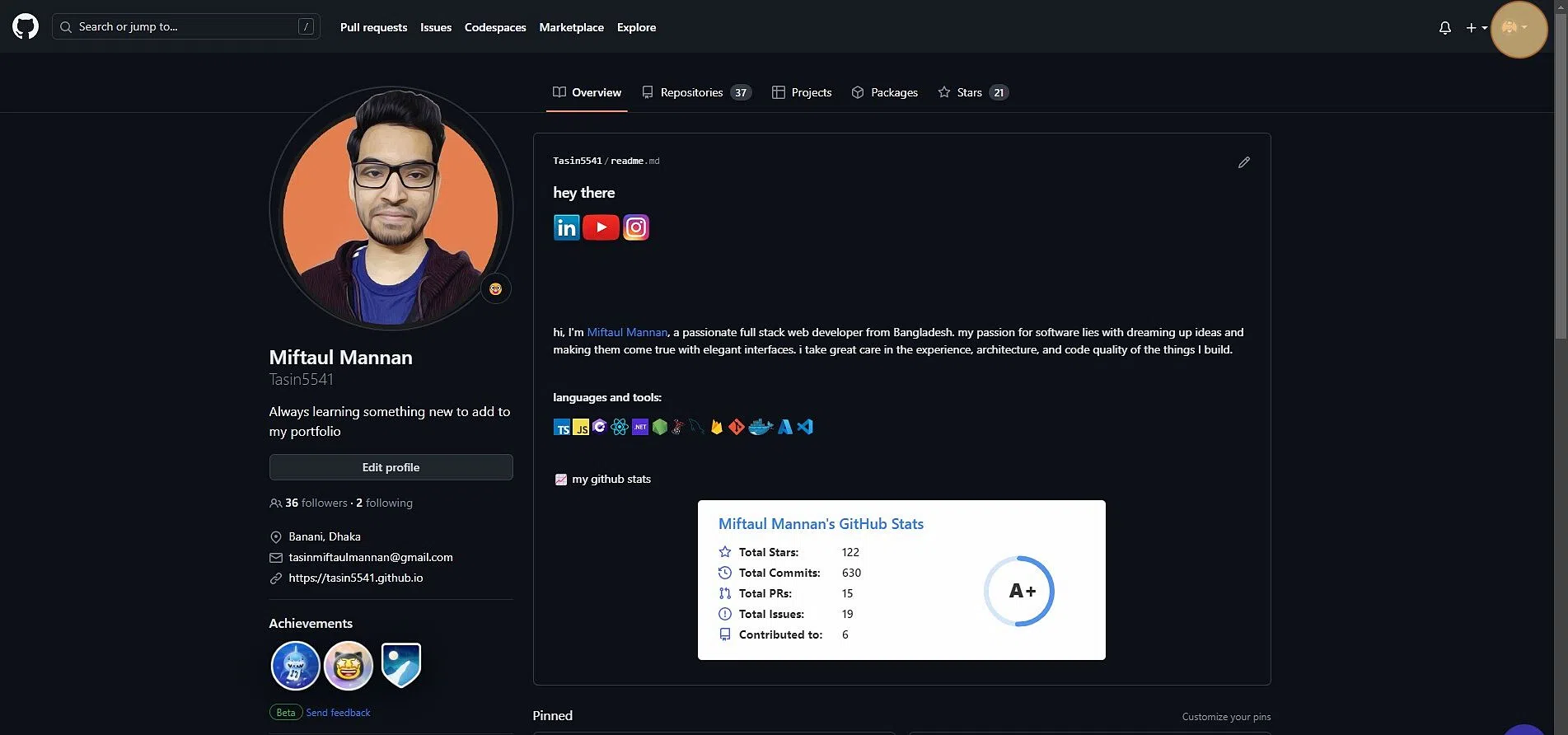Click the React atom icon
Image resolution: width=1568 pixels, height=735 pixels.
620,427
